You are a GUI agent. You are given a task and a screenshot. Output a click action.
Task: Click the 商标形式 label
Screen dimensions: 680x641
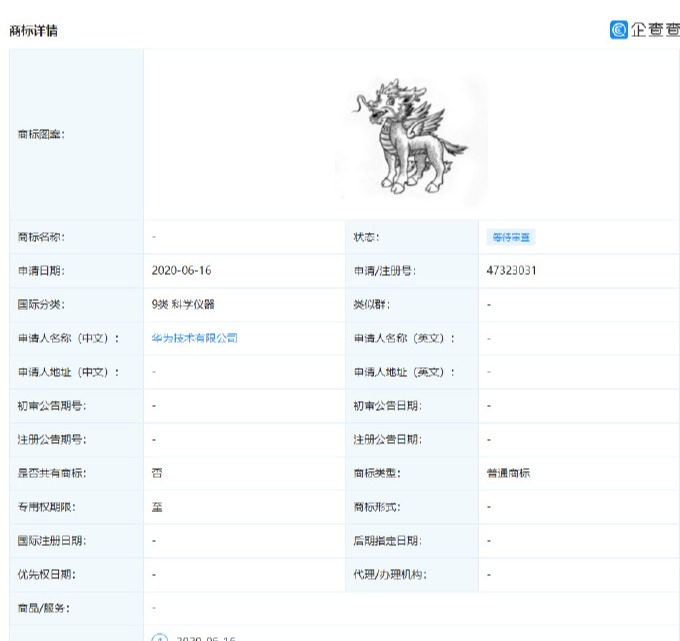click(377, 507)
